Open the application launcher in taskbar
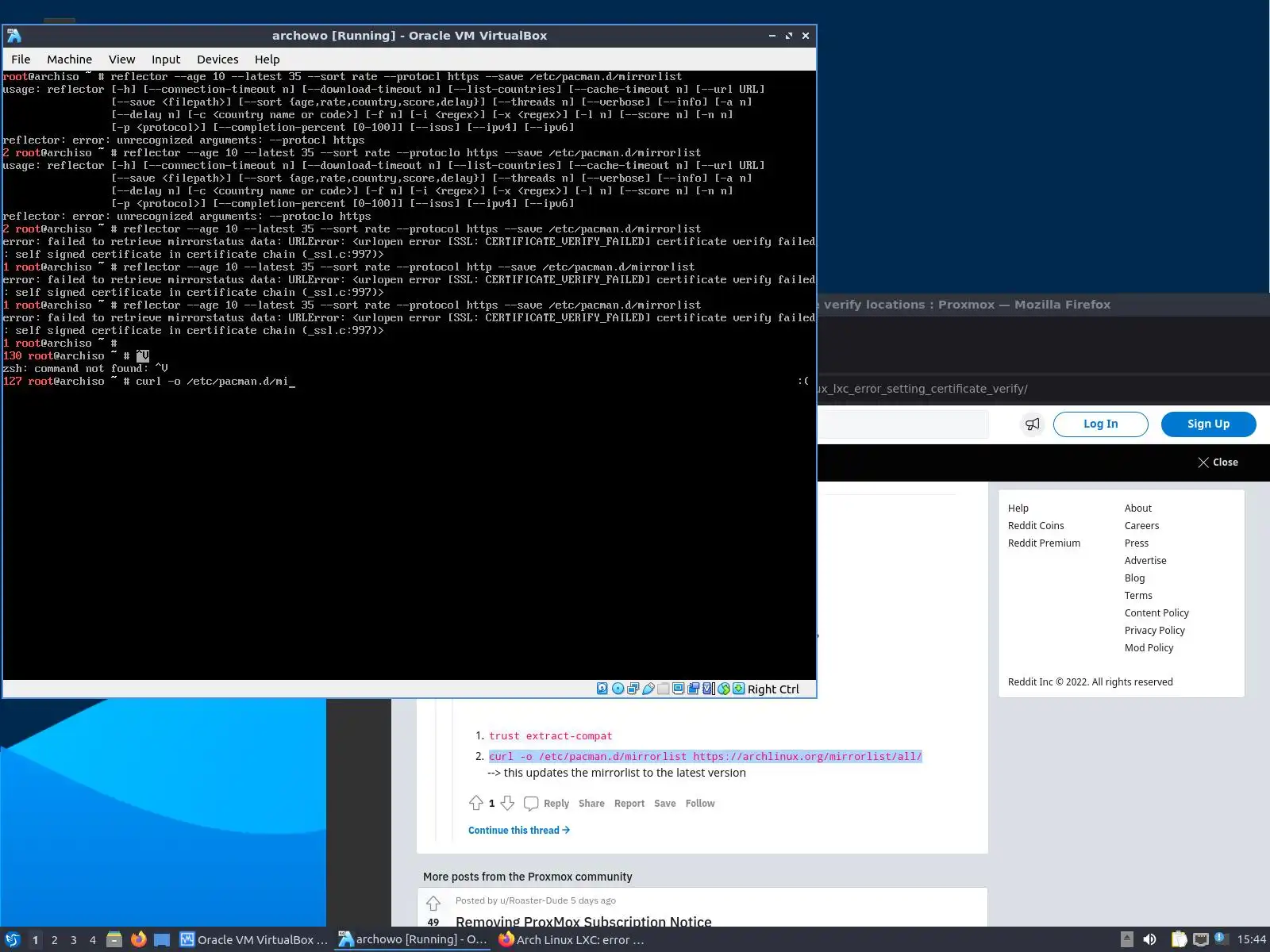The width and height of the screenshot is (1270, 952). 13,939
